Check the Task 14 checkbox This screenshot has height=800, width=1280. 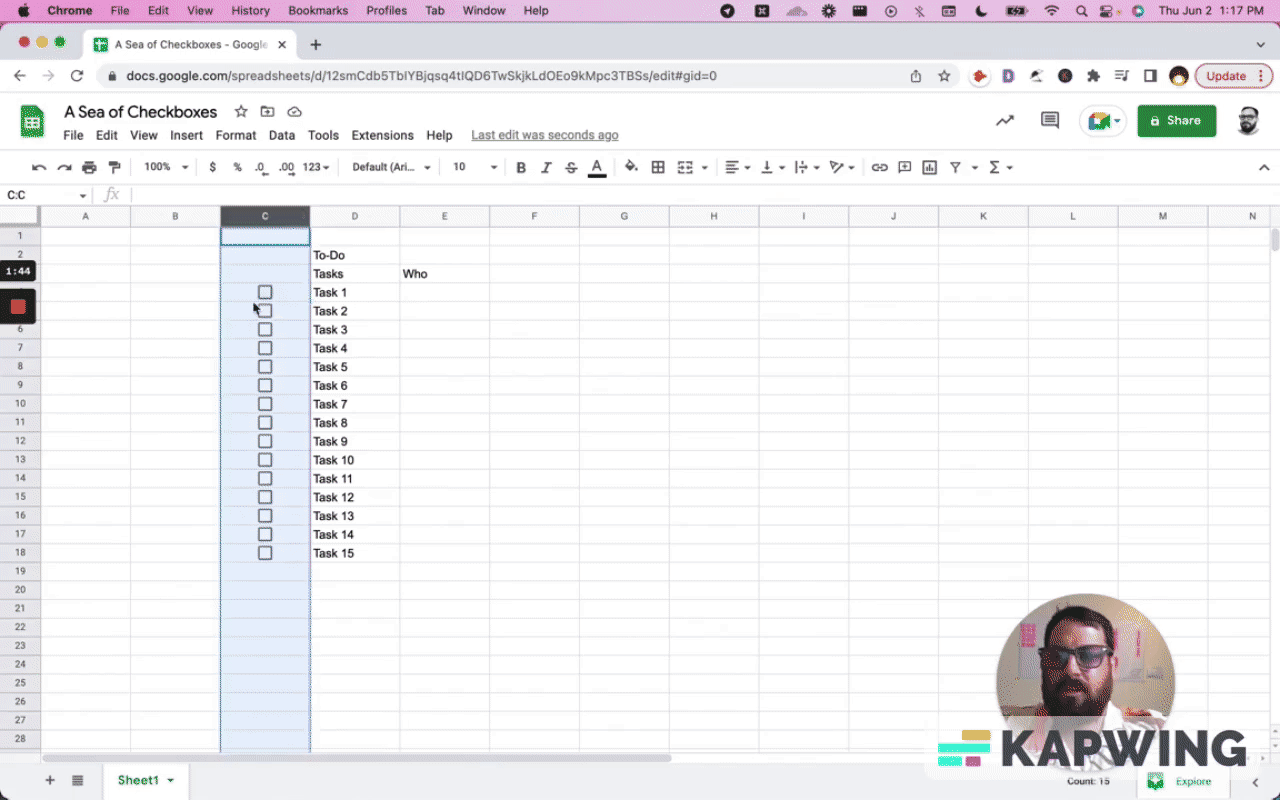[x=265, y=534]
